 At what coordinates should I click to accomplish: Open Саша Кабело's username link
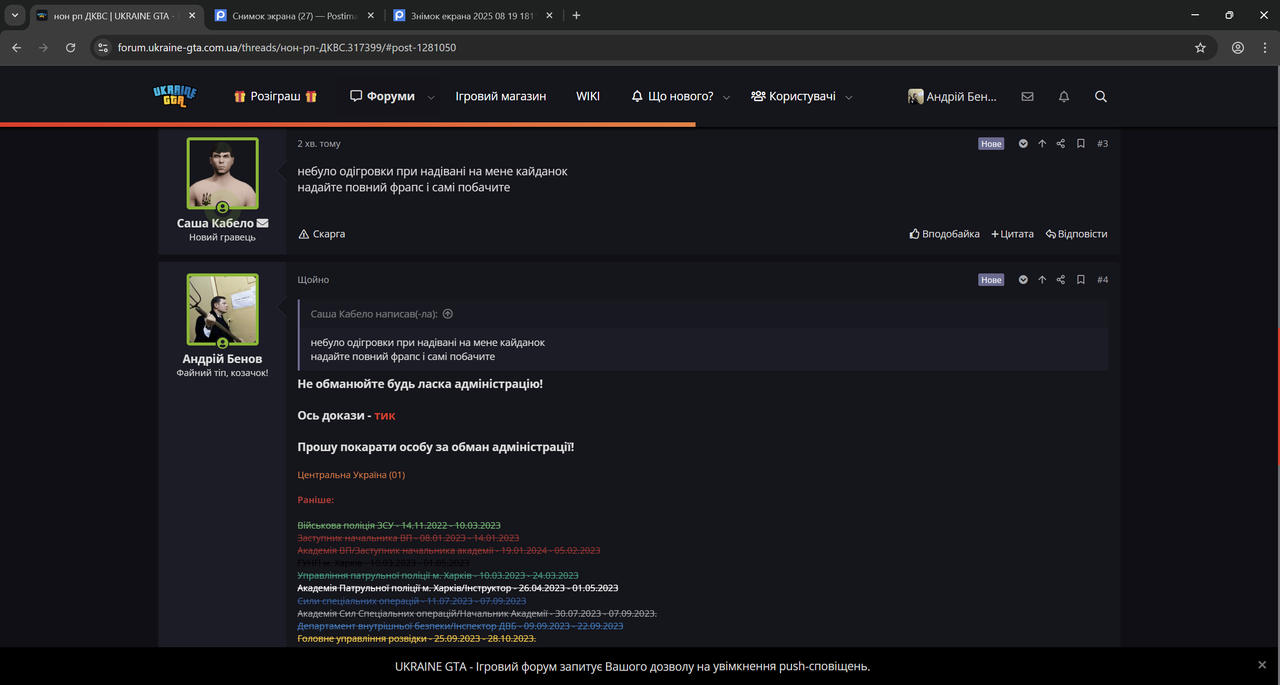click(215, 223)
